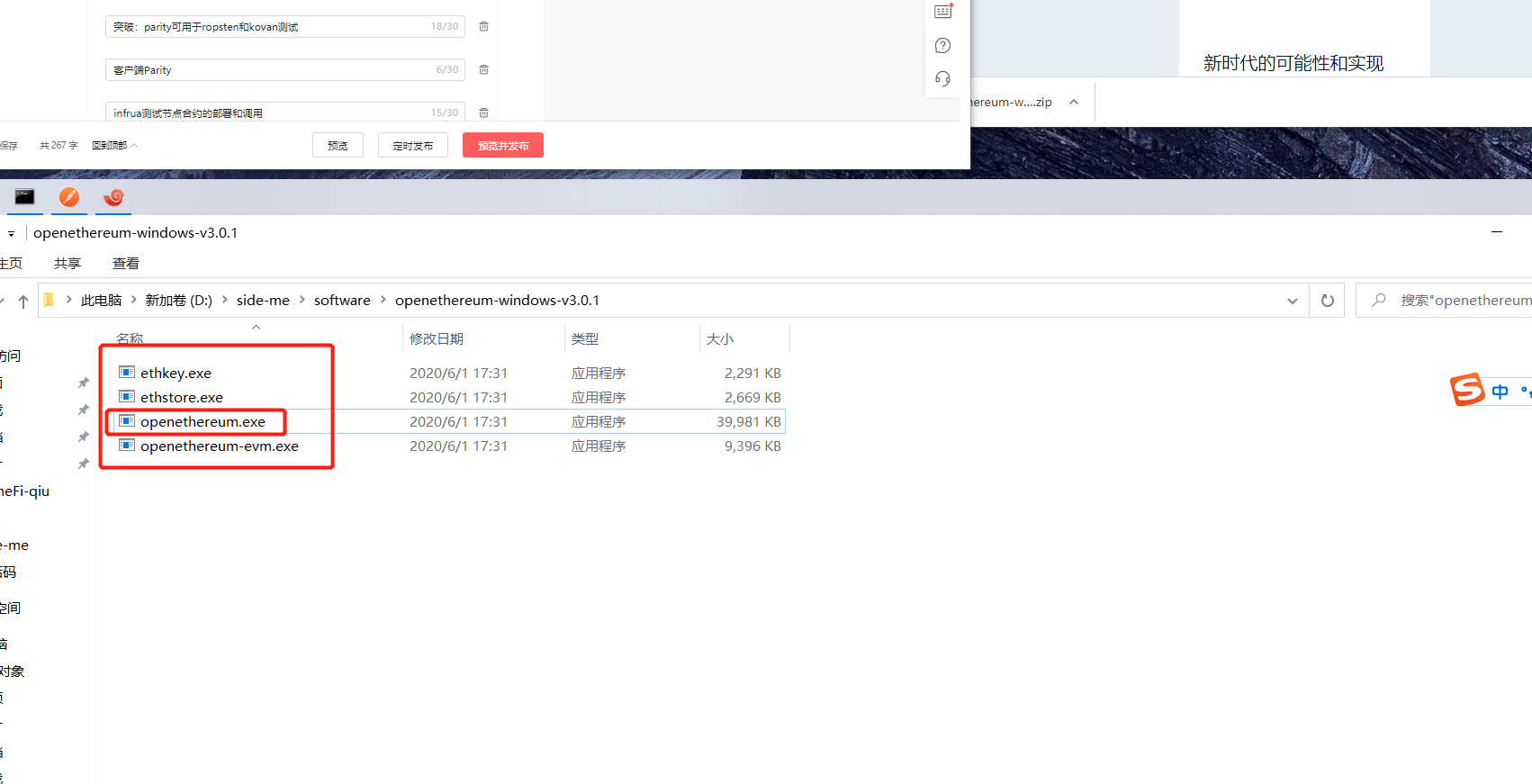Sort files by 大小 column
The image size is (1532, 784).
720,338
